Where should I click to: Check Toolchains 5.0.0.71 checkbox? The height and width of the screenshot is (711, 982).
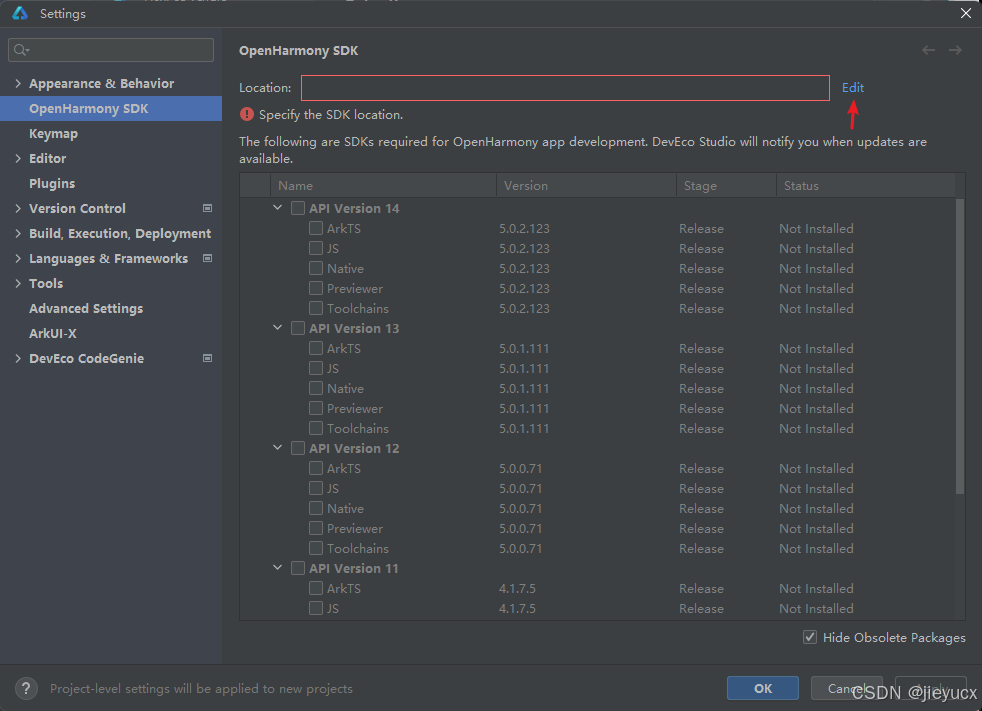pyautogui.click(x=316, y=548)
